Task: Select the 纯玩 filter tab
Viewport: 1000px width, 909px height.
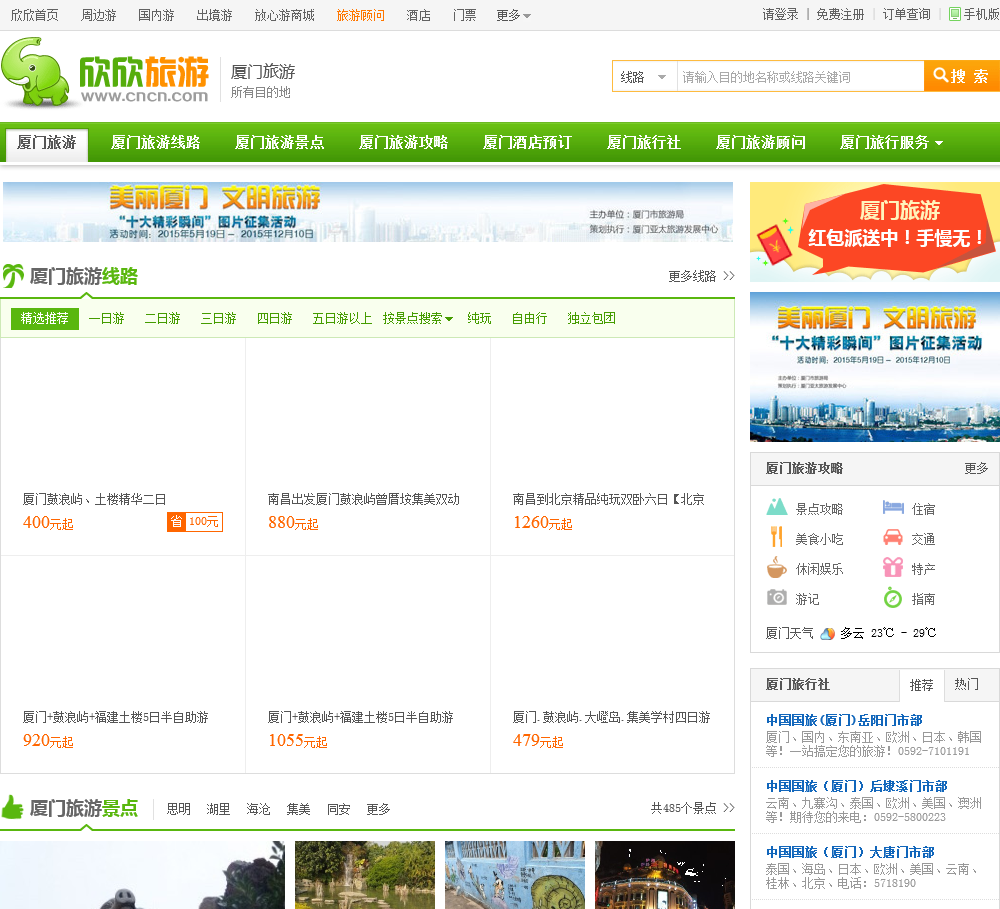Action: pyautogui.click(x=479, y=318)
